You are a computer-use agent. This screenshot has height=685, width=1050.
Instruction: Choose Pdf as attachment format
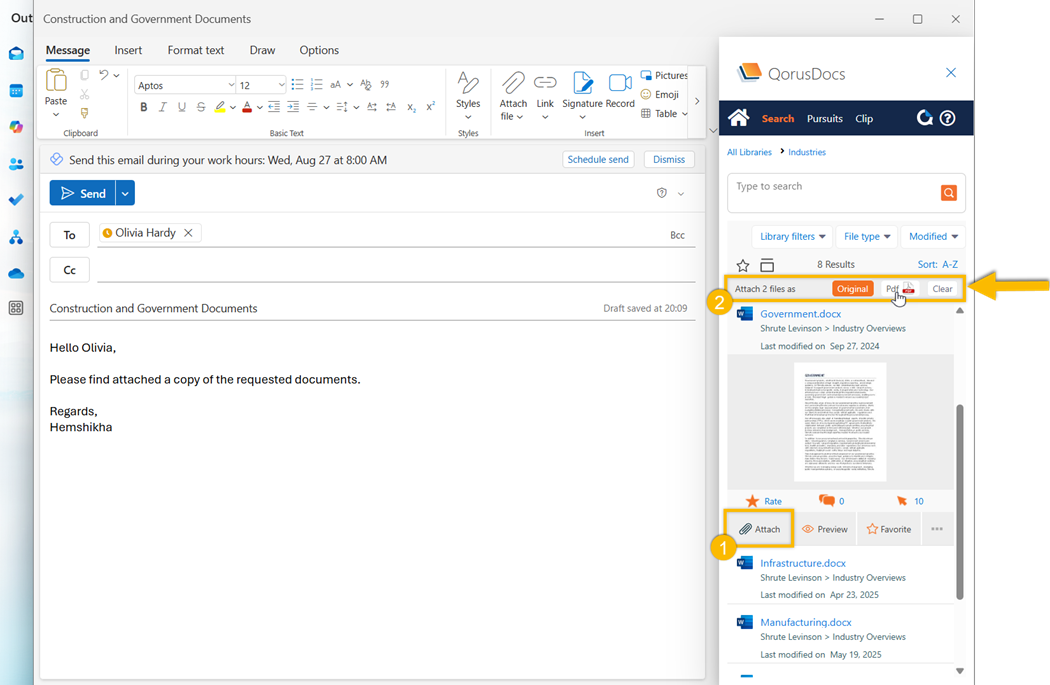(x=892, y=289)
